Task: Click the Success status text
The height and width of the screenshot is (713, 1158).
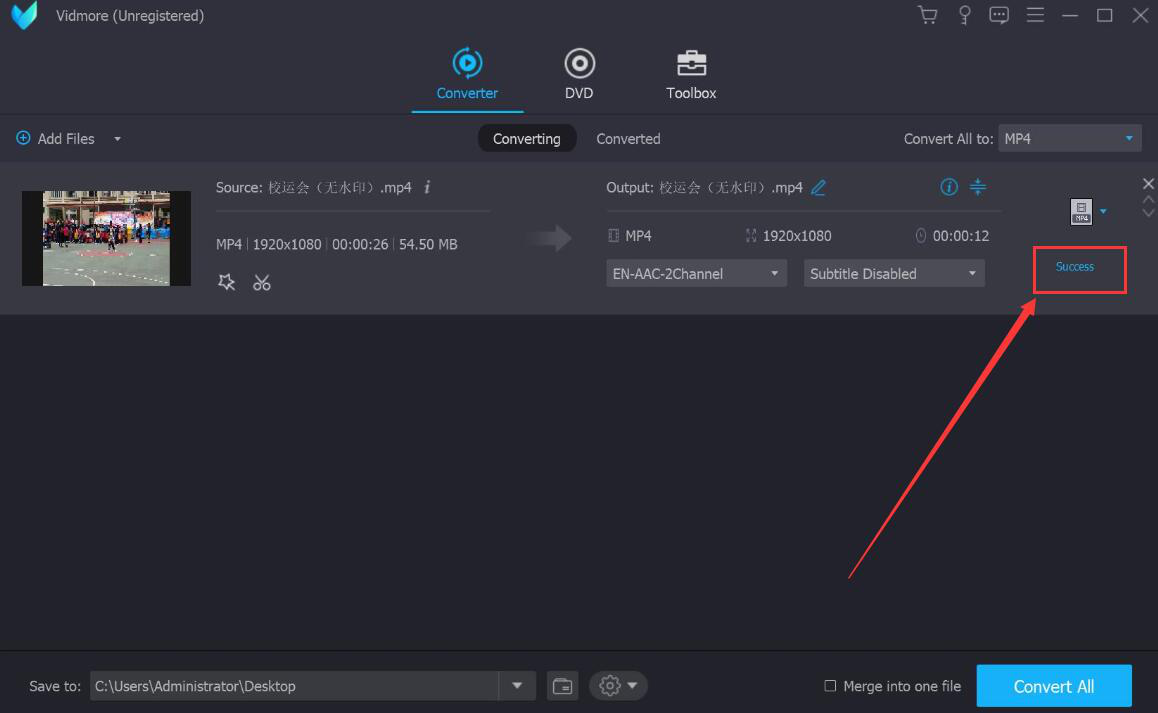Action: pyautogui.click(x=1075, y=267)
